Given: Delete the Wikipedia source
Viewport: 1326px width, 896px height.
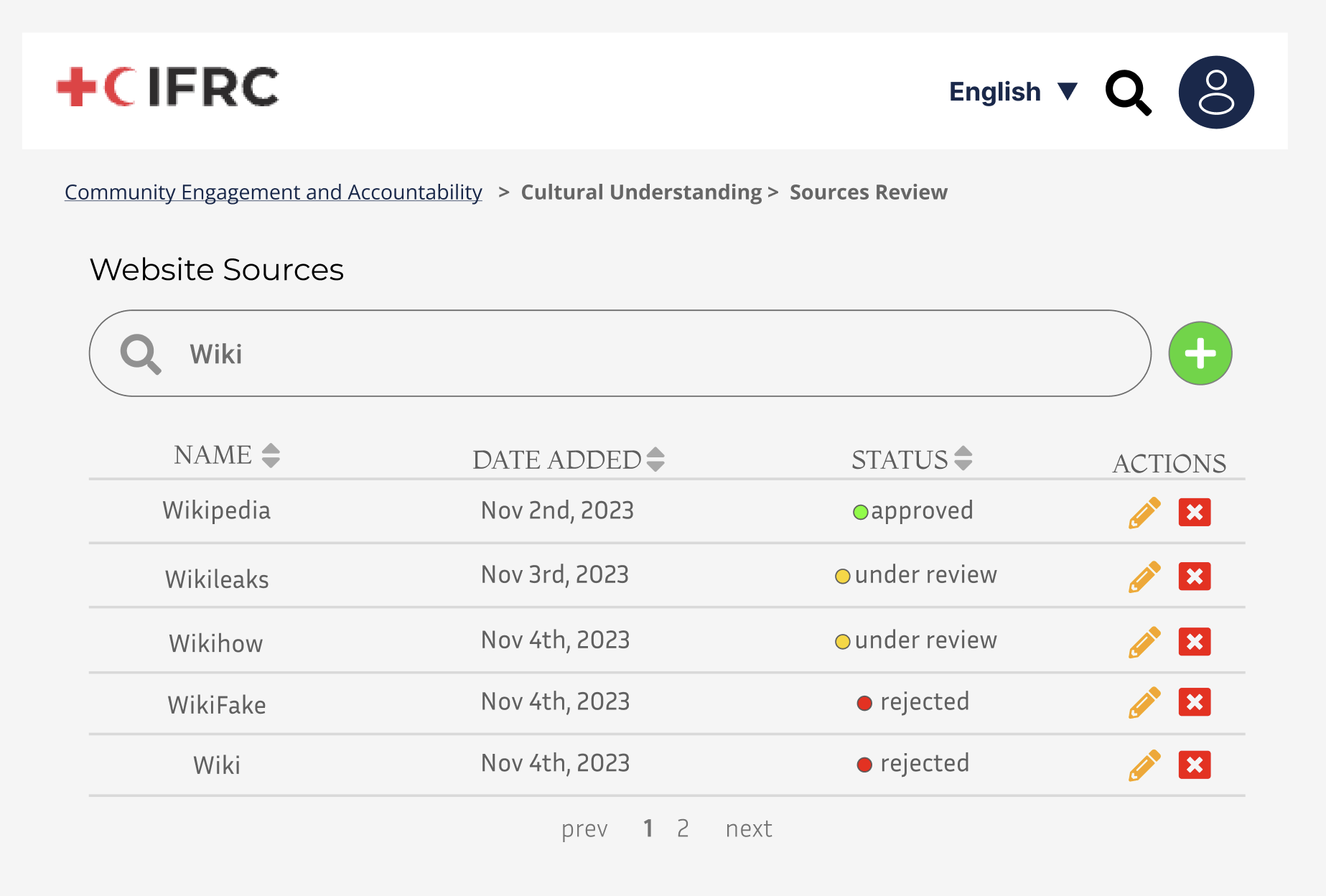Looking at the screenshot, I should click(1195, 513).
